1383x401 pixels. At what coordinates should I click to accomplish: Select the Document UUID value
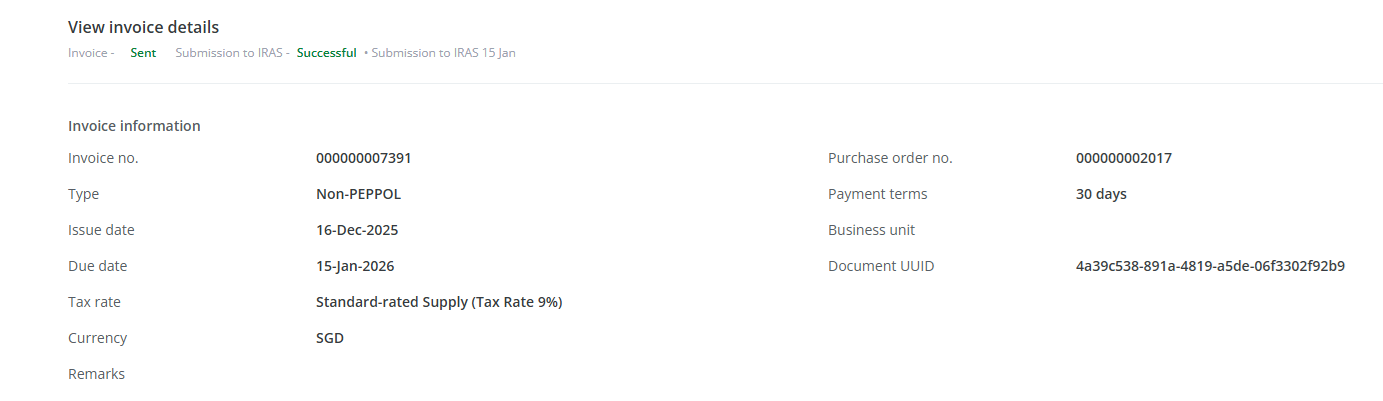click(x=1210, y=266)
